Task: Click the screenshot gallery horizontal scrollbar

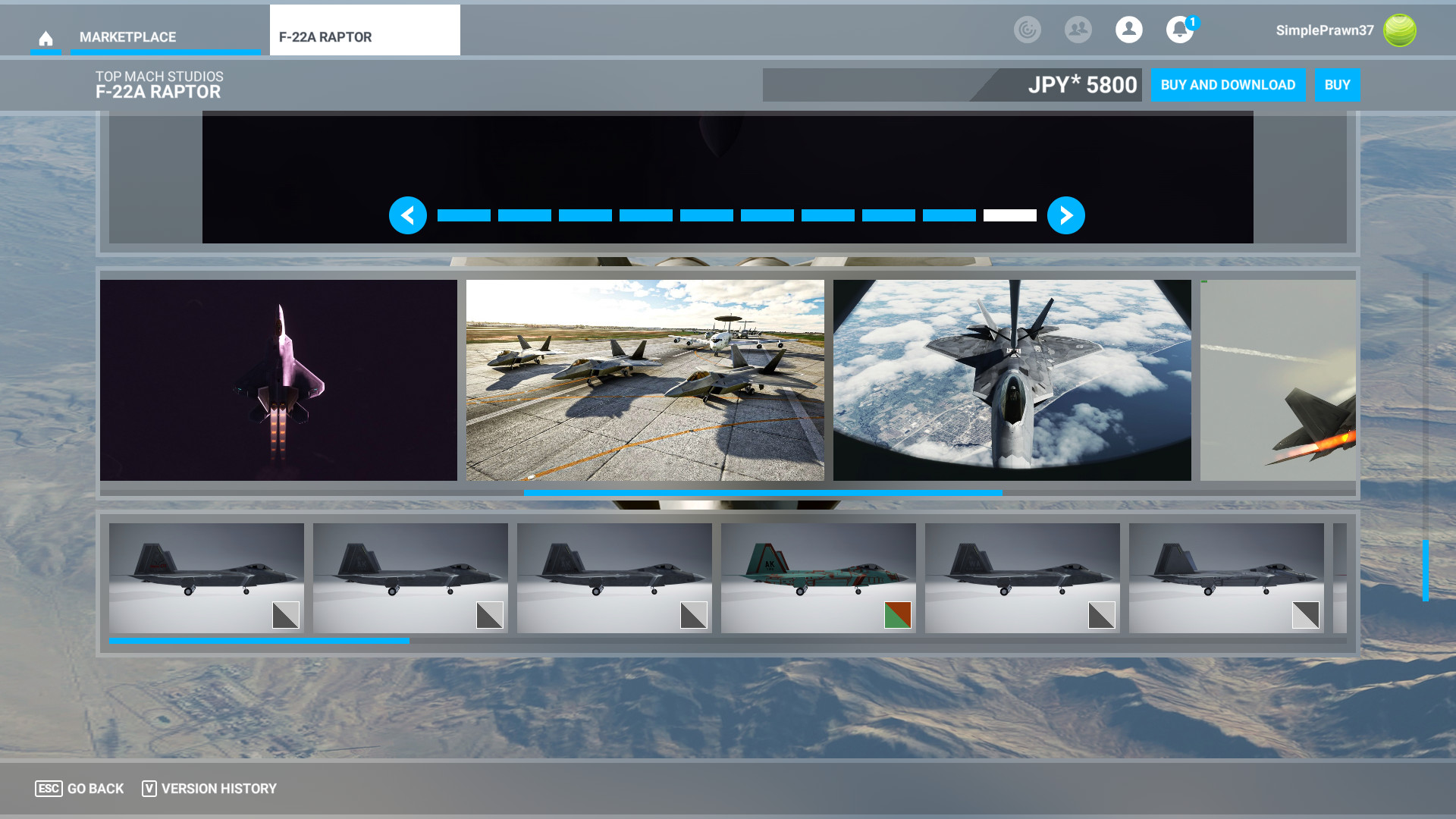Action: (762, 492)
